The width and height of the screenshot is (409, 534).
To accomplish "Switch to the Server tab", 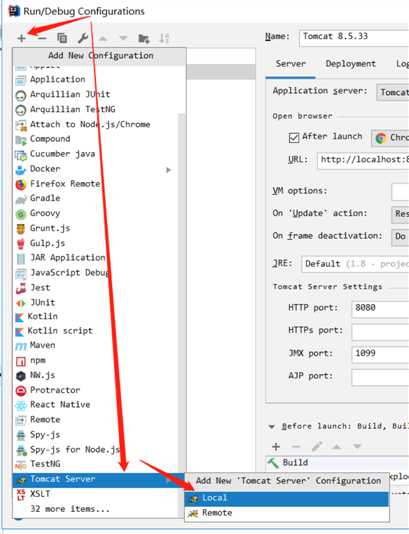I will tap(290, 64).
